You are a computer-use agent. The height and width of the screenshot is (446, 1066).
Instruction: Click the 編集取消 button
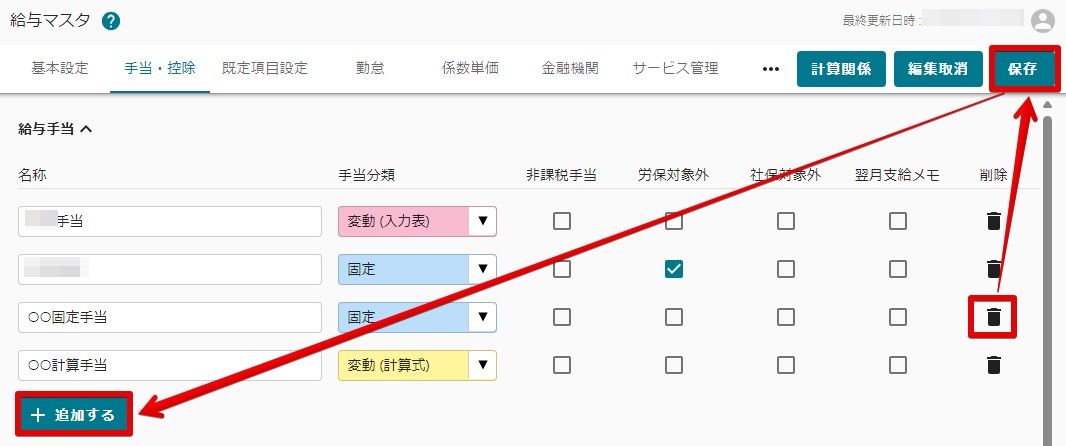tap(938, 69)
